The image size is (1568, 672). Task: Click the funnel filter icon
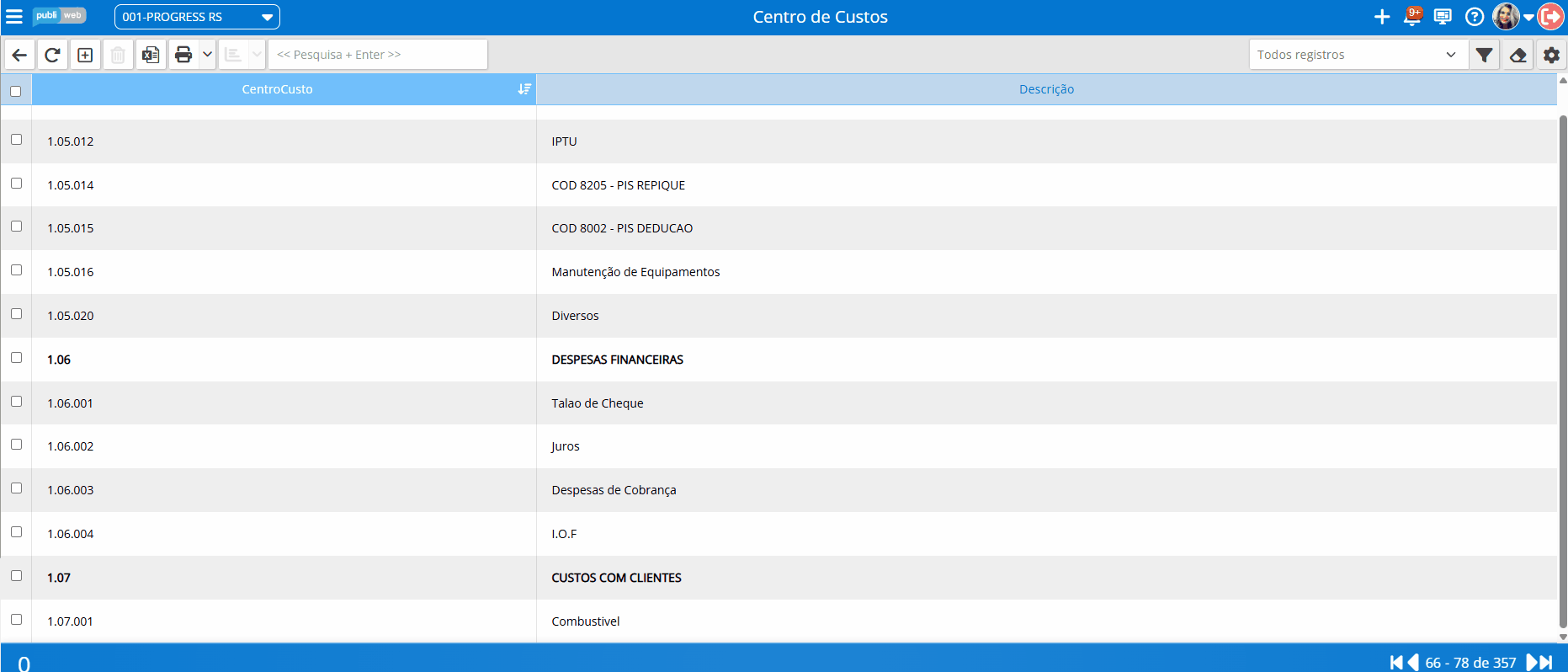(x=1485, y=55)
